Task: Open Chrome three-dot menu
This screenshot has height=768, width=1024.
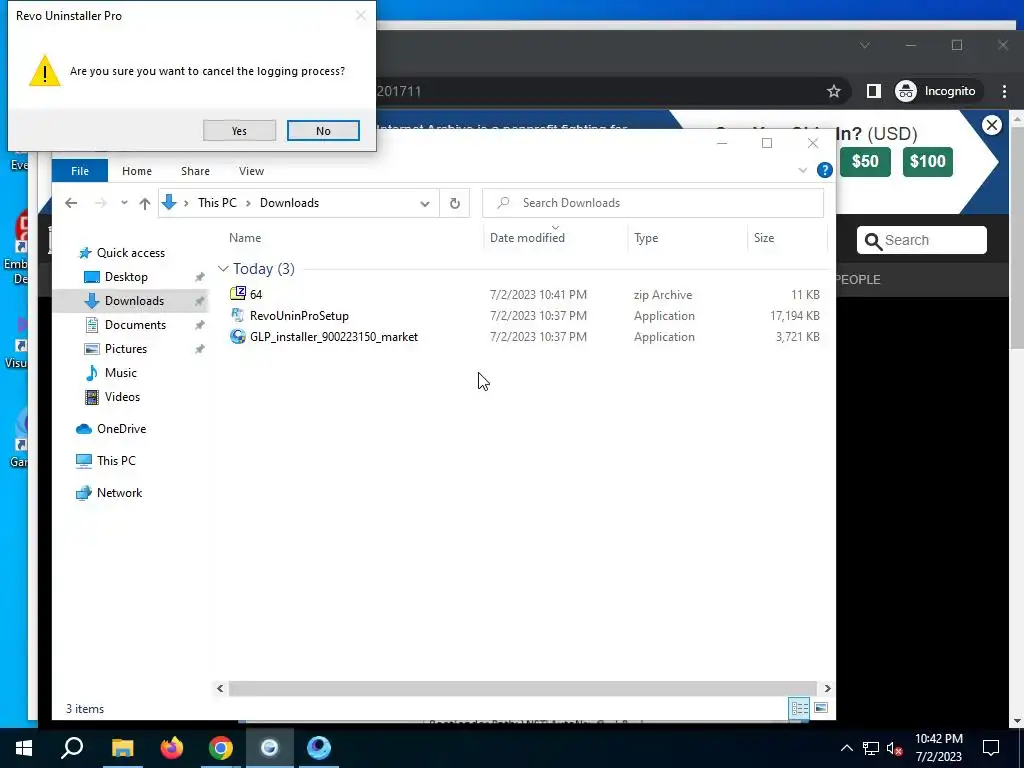Action: 1004,91
